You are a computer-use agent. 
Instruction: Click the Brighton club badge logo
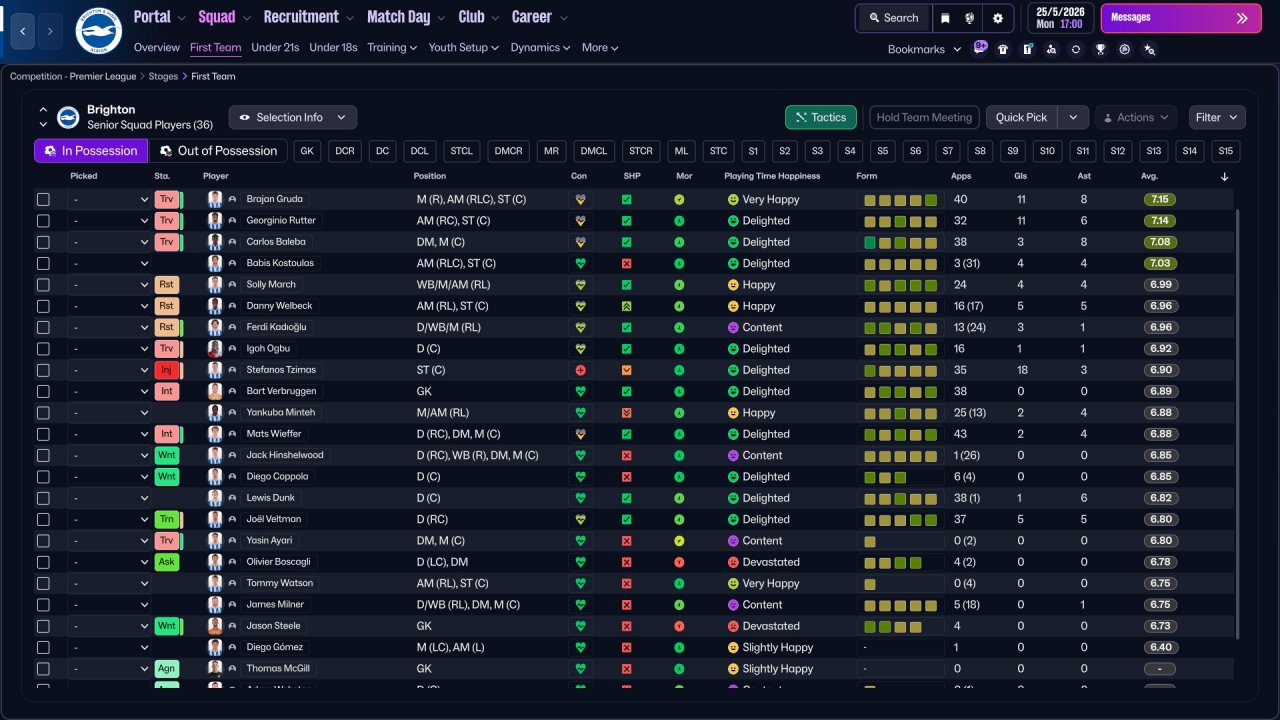[98, 31]
